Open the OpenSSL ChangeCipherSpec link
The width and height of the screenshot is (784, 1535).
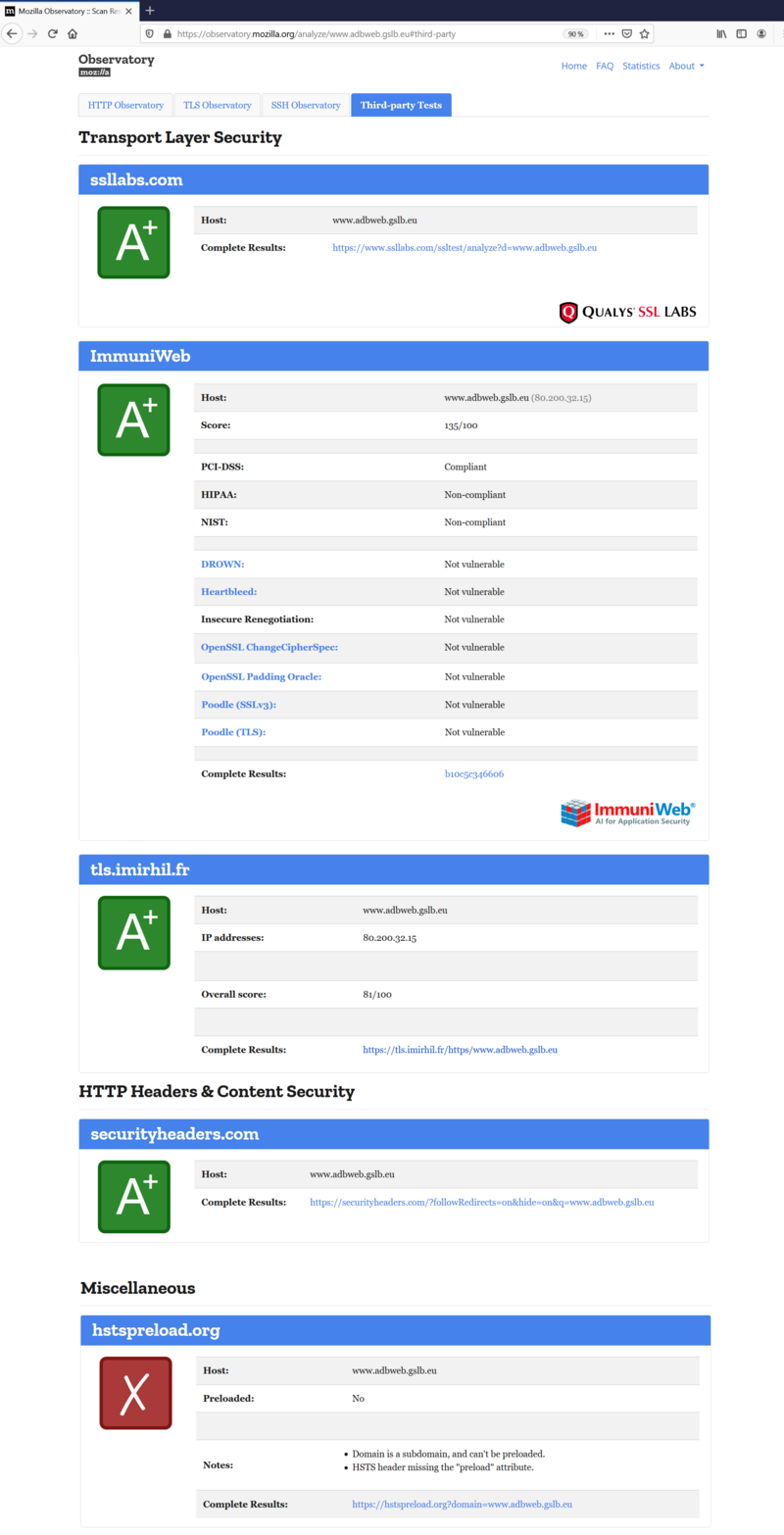coord(269,648)
